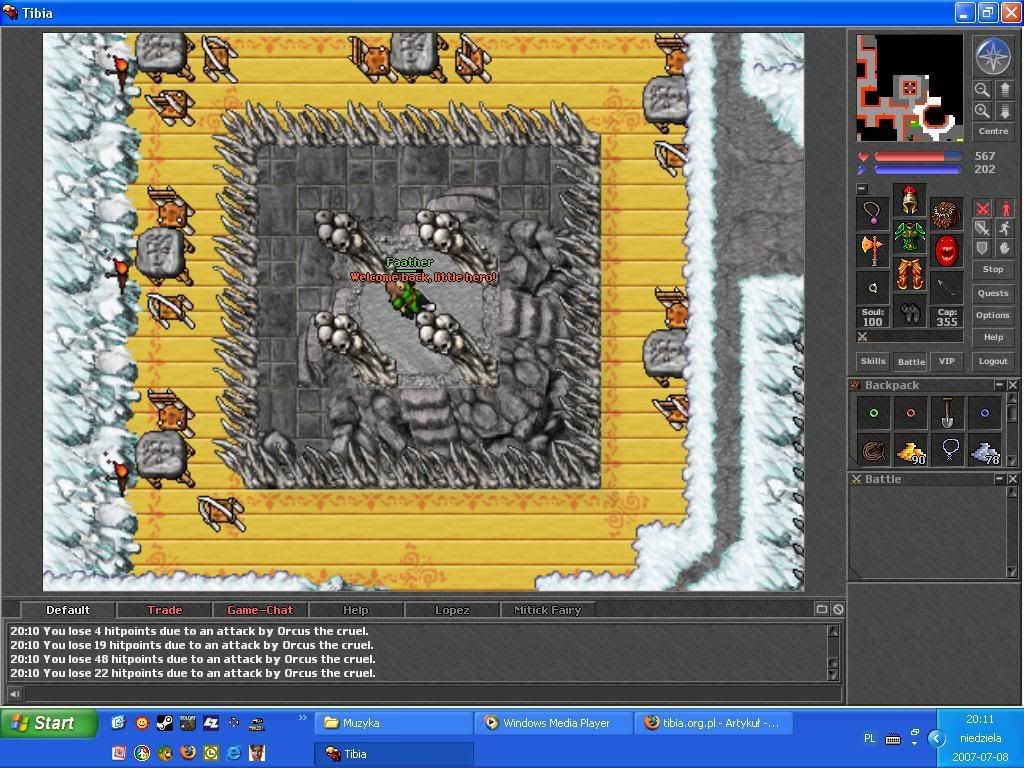Pick the rope in the backpack

tap(873, 450)
